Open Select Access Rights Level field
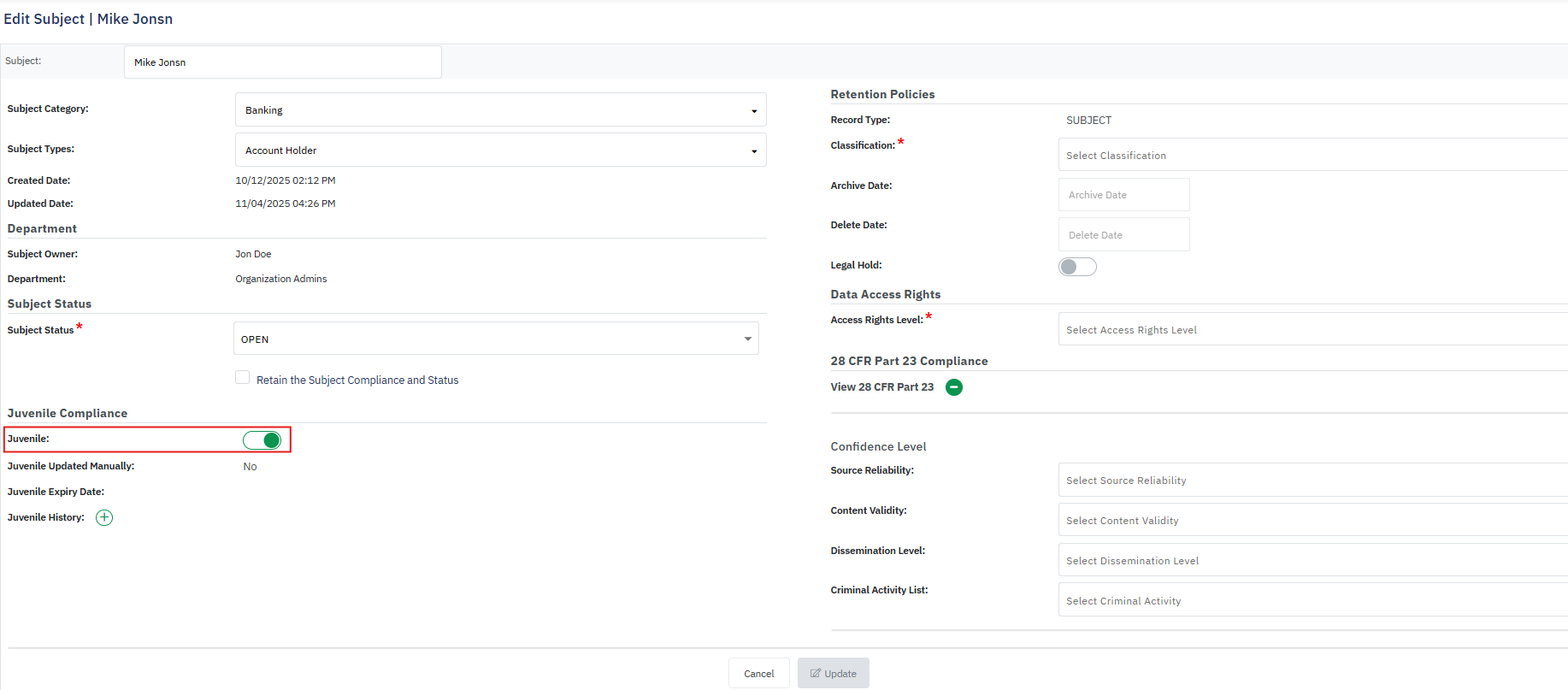Viewport: 1568px width, 690px height. pyautogui.click(x=1312, y=330)
